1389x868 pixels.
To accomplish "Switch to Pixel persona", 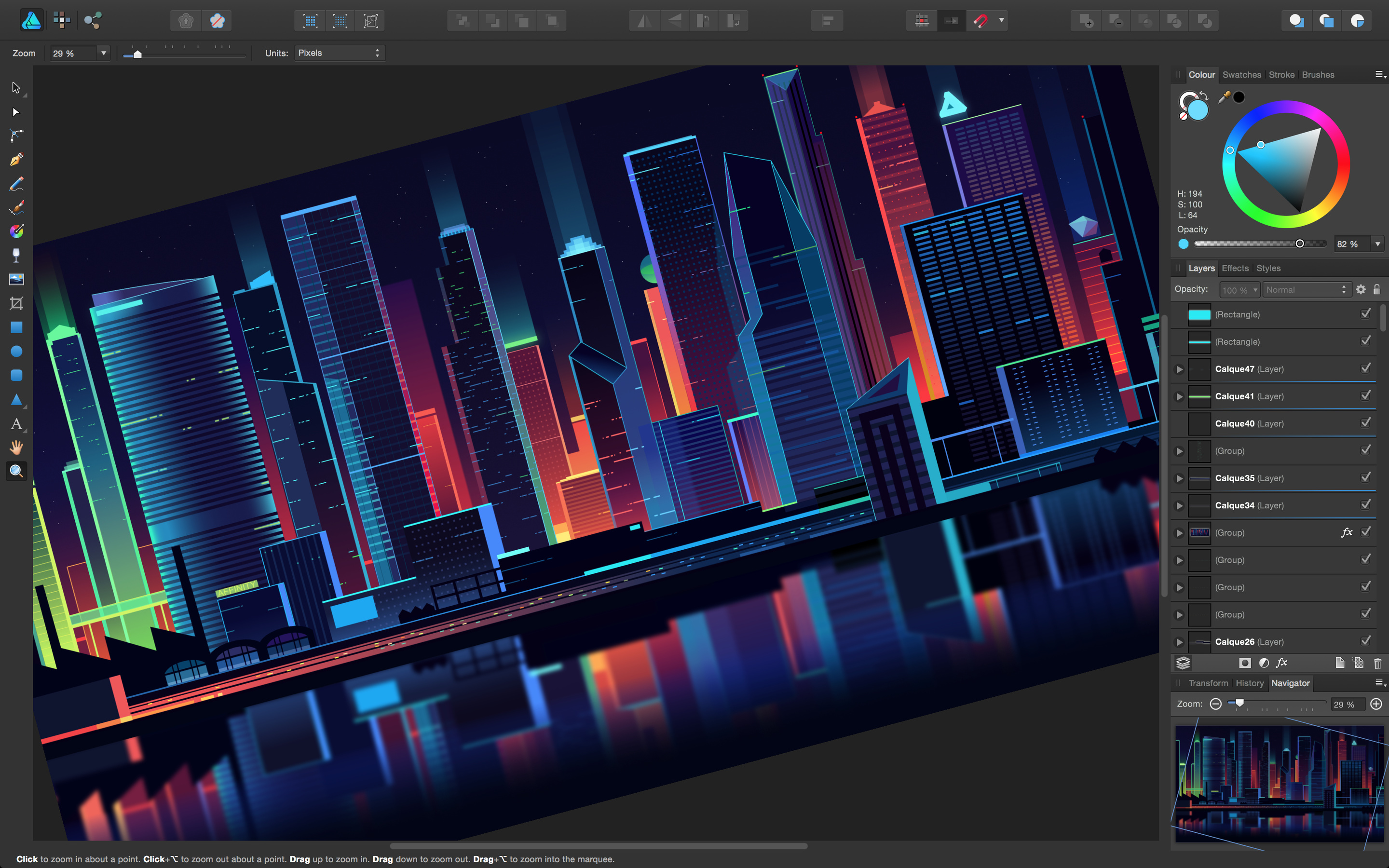I will [61, 21].
